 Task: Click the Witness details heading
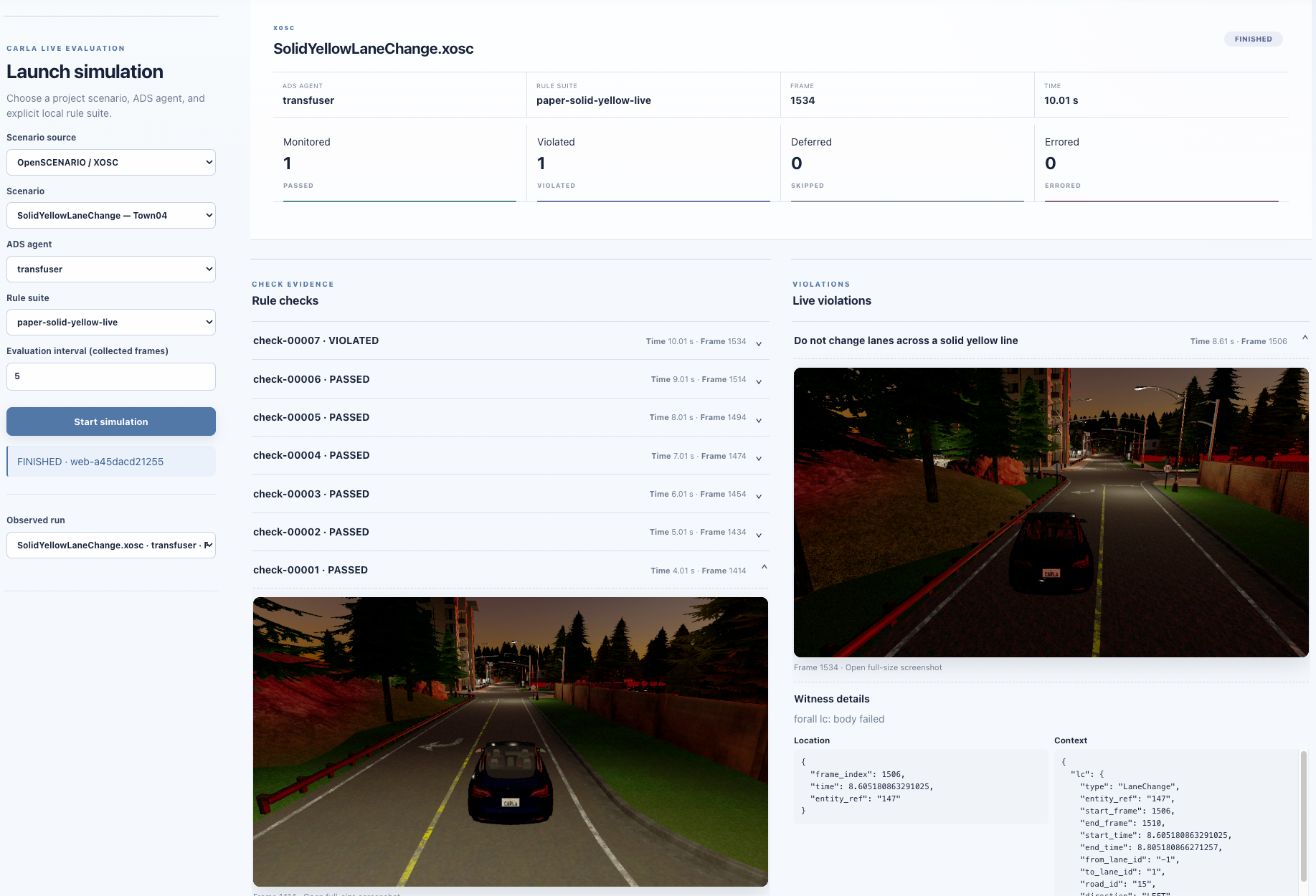[x=832, y=699]
